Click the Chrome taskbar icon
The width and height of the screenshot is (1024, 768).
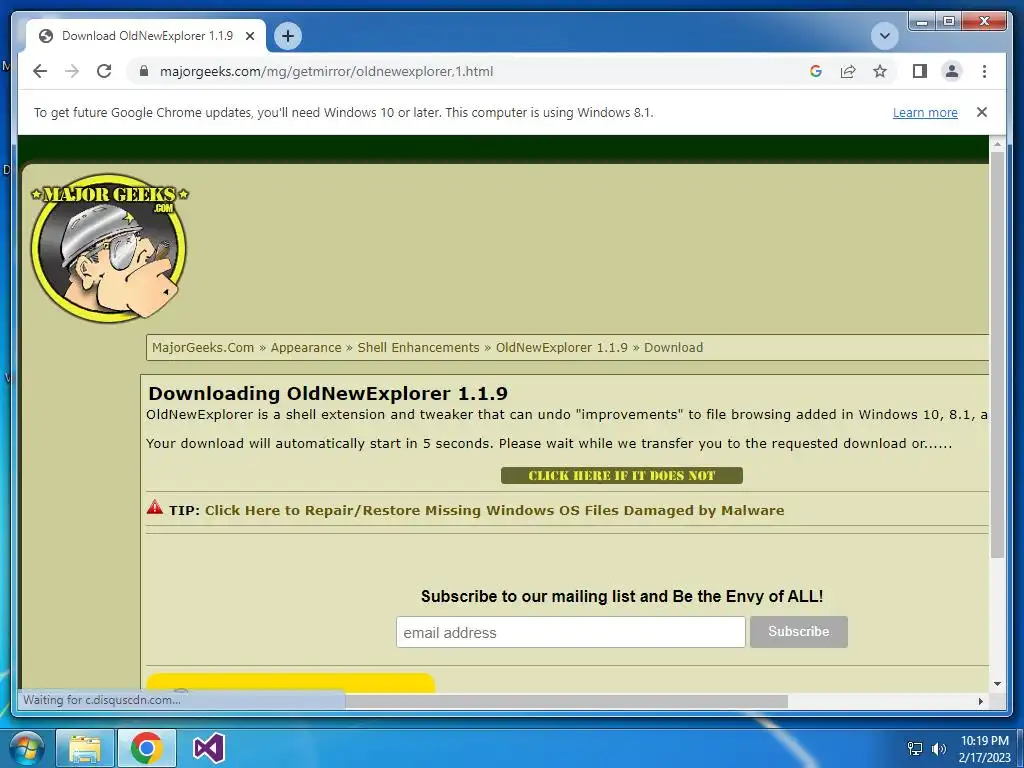coord(147,748)
